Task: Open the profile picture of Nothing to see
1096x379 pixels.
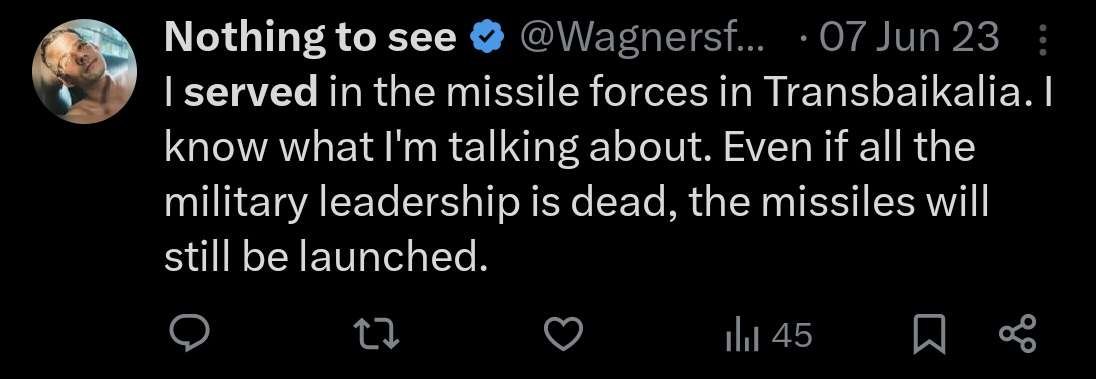Action: coord(85,71)
